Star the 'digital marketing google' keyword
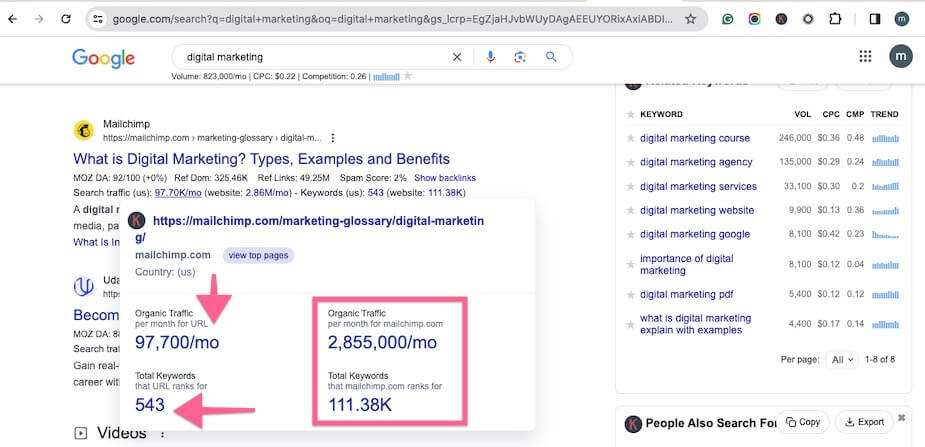Screen dimensions: 925x447 pyautogui.click(x=631, y=234)
